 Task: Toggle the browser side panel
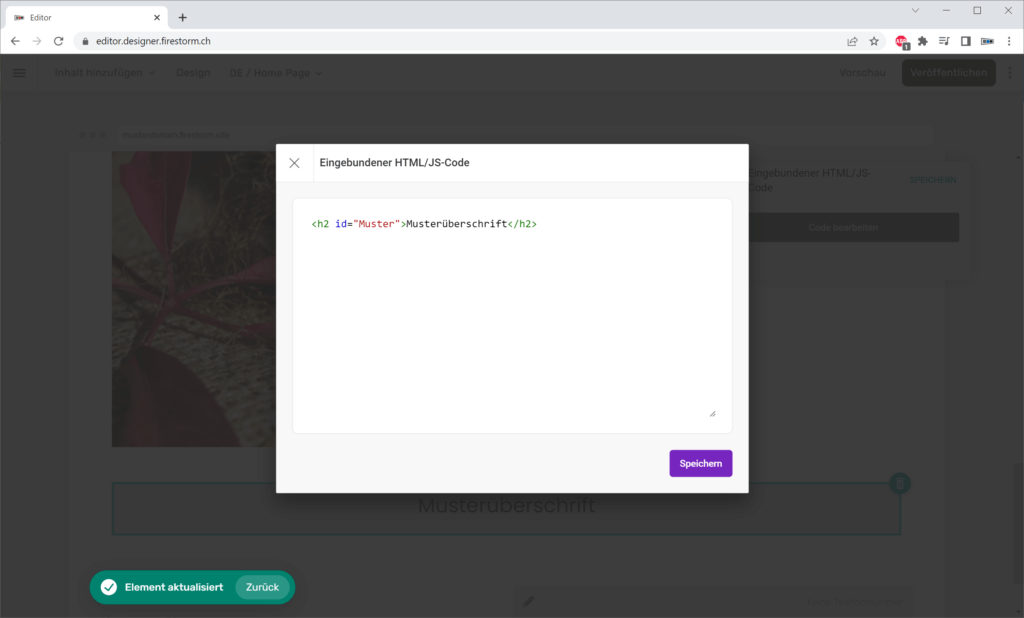coord(965,41)
